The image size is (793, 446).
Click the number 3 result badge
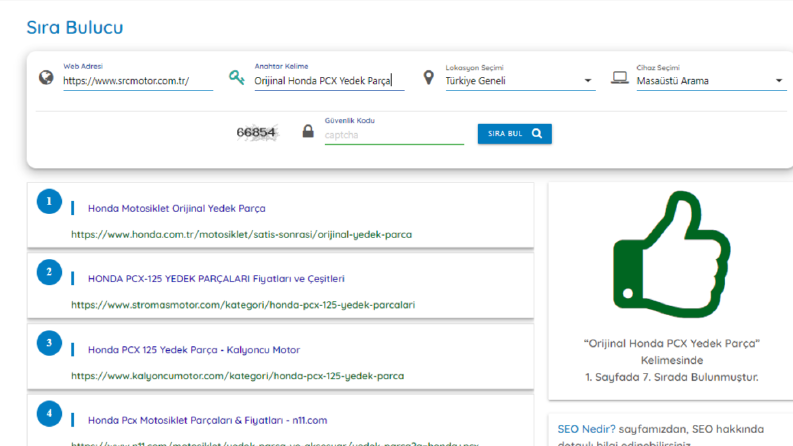click(x=49, y=343)
